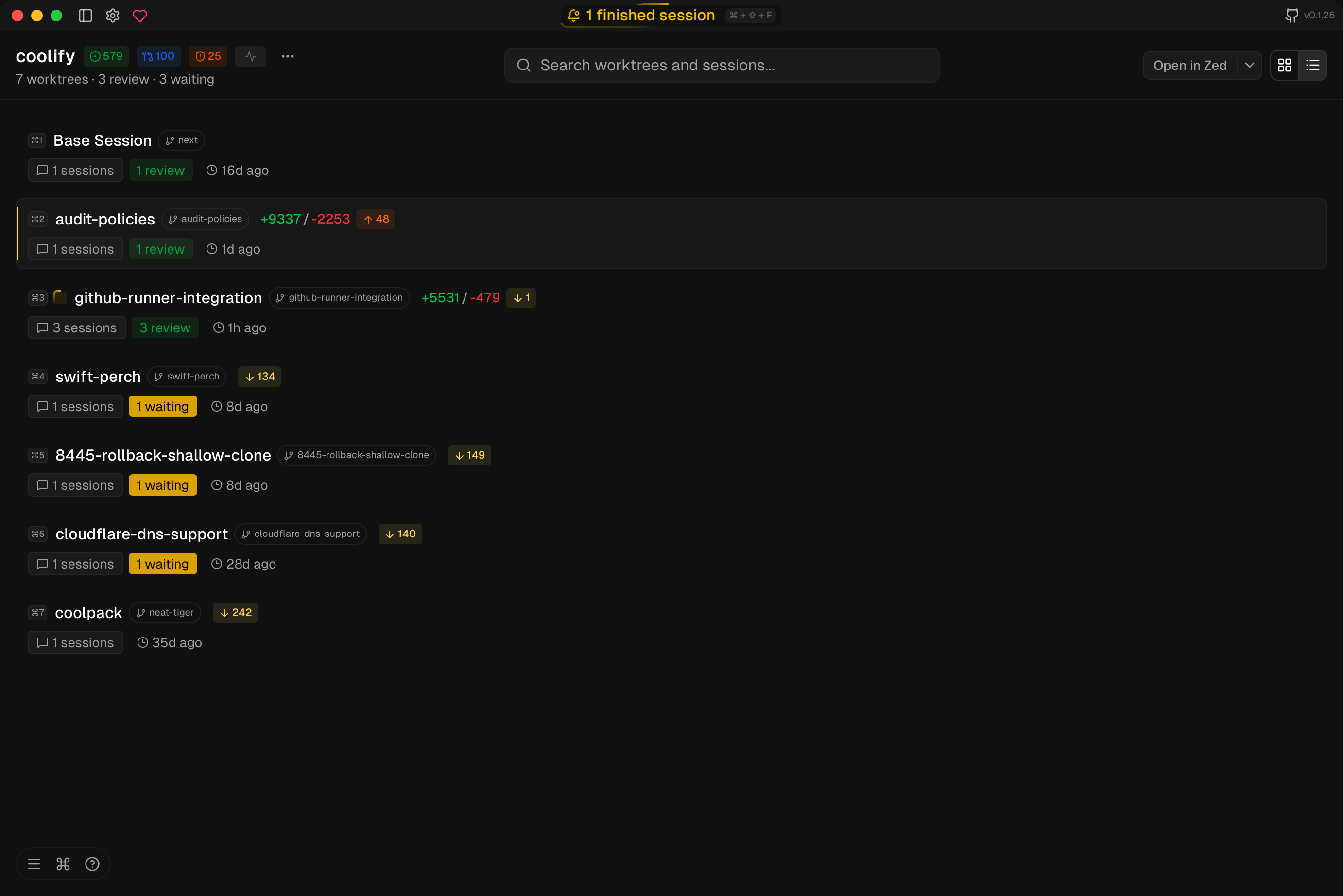Open the 3 review badge for github-runner-integration
Screen dimensions: 1343x896
165,327
